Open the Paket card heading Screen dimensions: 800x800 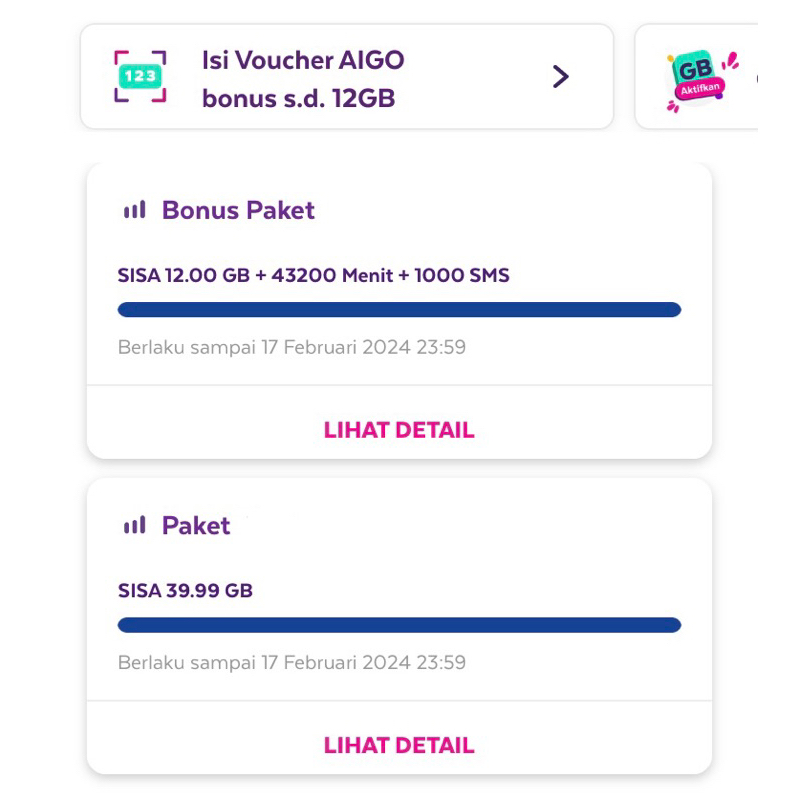click(196, 525)
